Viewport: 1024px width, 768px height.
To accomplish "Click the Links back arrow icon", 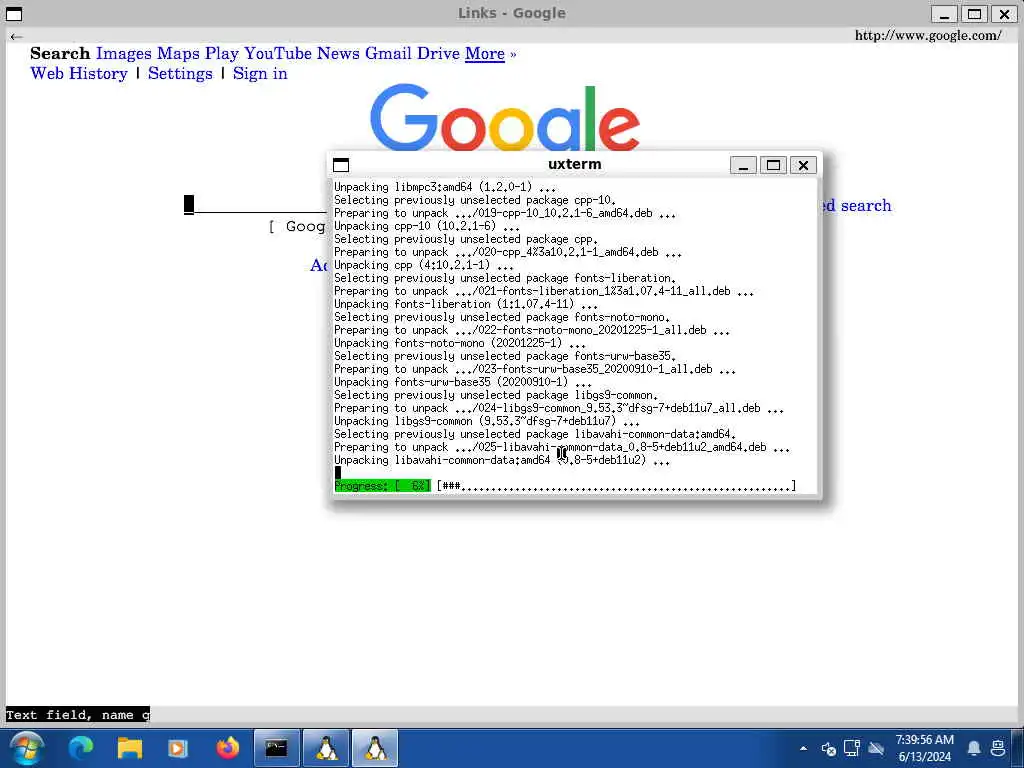I will tap(17, 37).
